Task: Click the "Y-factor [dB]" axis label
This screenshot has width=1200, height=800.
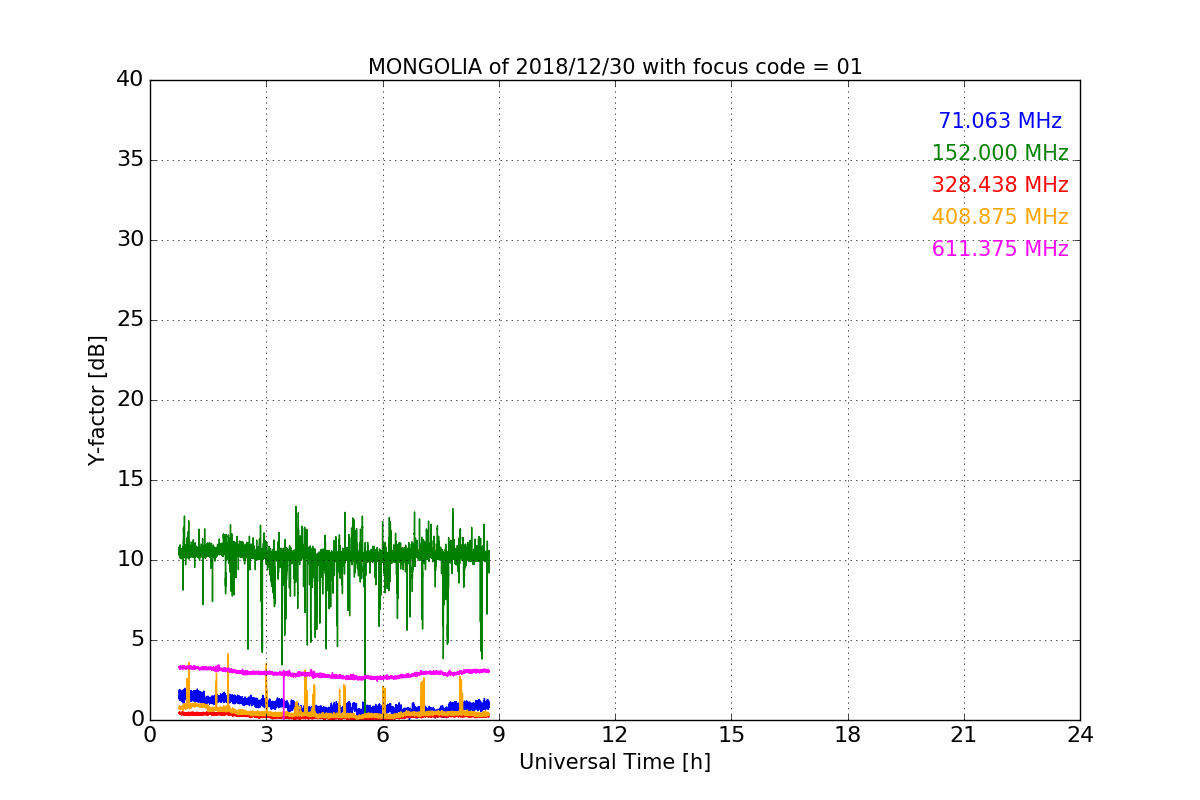Action: pos(97,400)
